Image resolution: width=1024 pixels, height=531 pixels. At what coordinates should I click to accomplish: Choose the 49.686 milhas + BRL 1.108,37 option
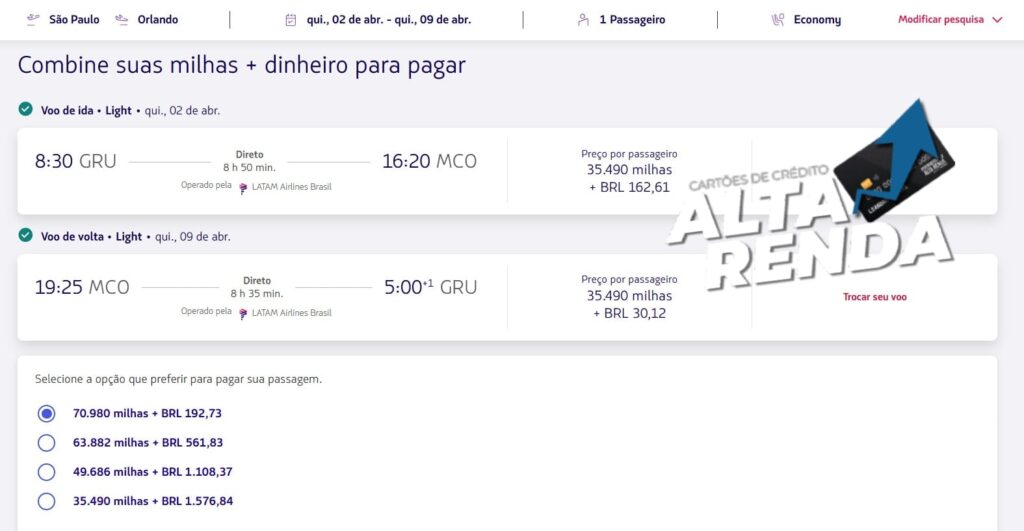click(46, 472)
